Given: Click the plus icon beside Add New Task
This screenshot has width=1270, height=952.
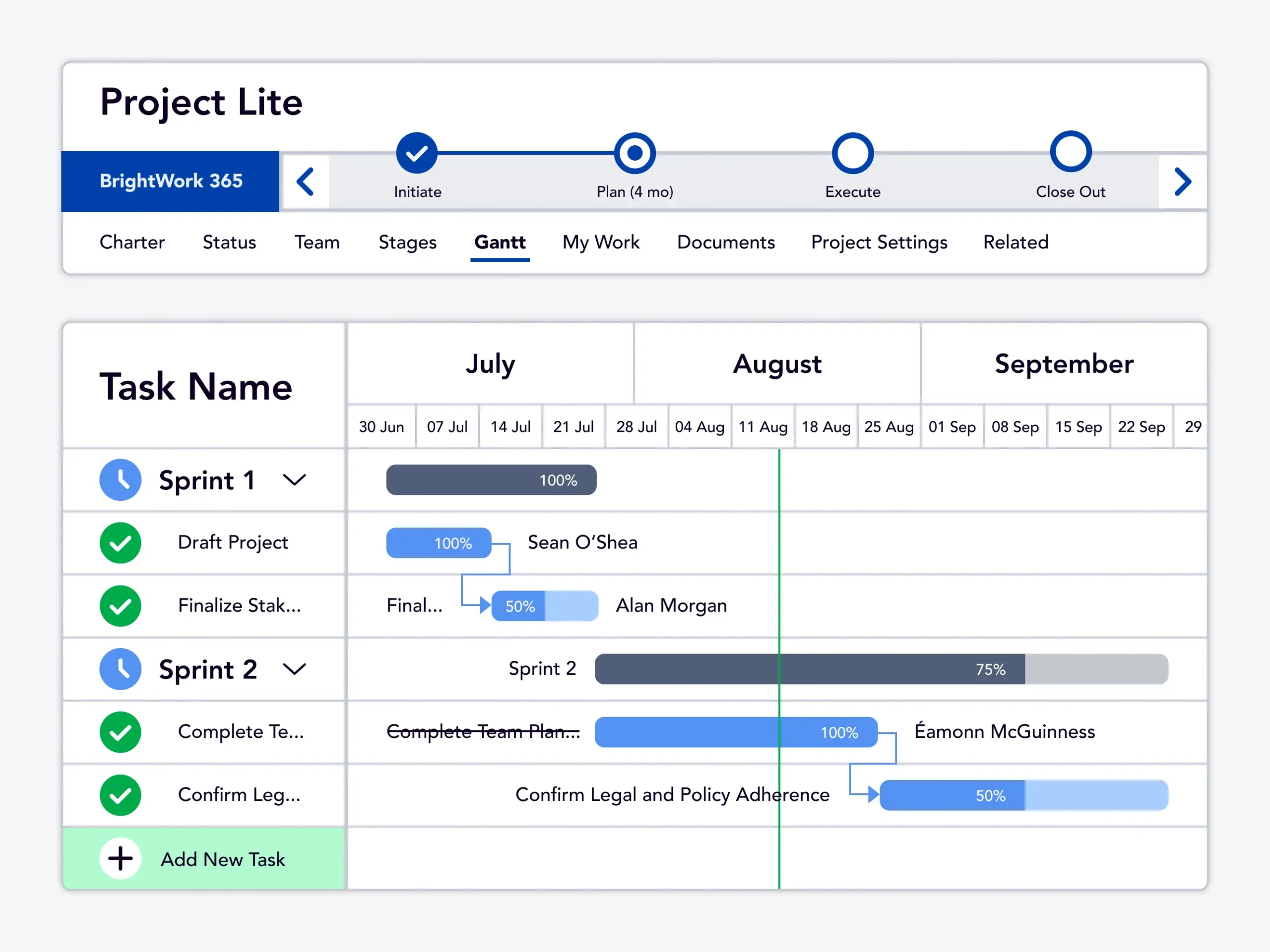Looking at the screenshot, I should 121,859.
